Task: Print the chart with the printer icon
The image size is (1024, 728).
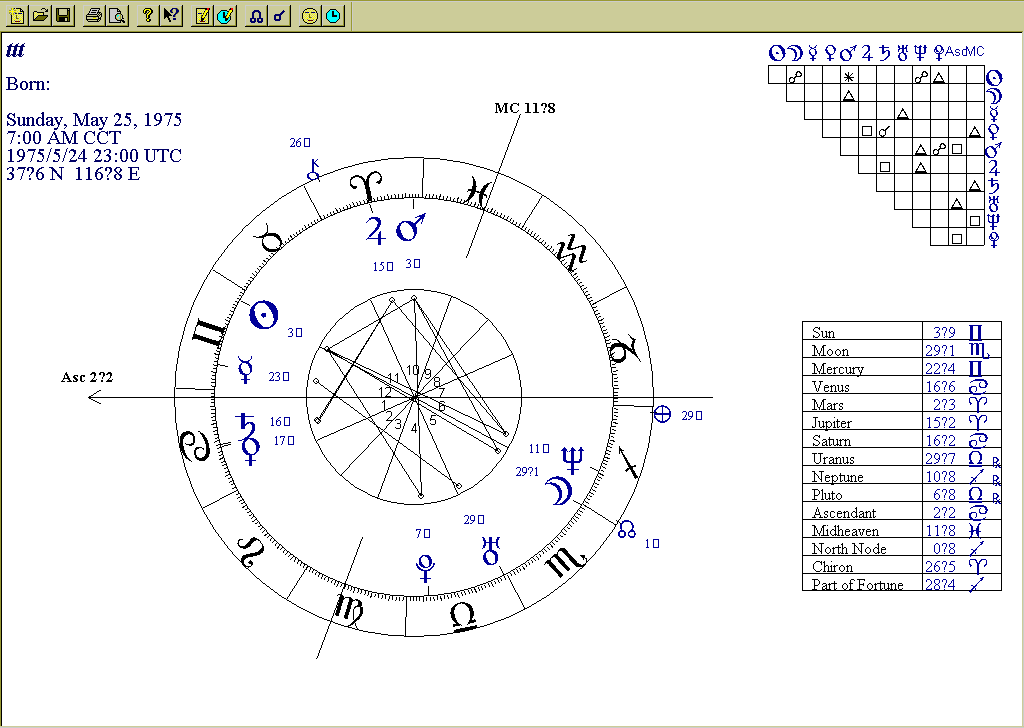Action: (94, 16)
